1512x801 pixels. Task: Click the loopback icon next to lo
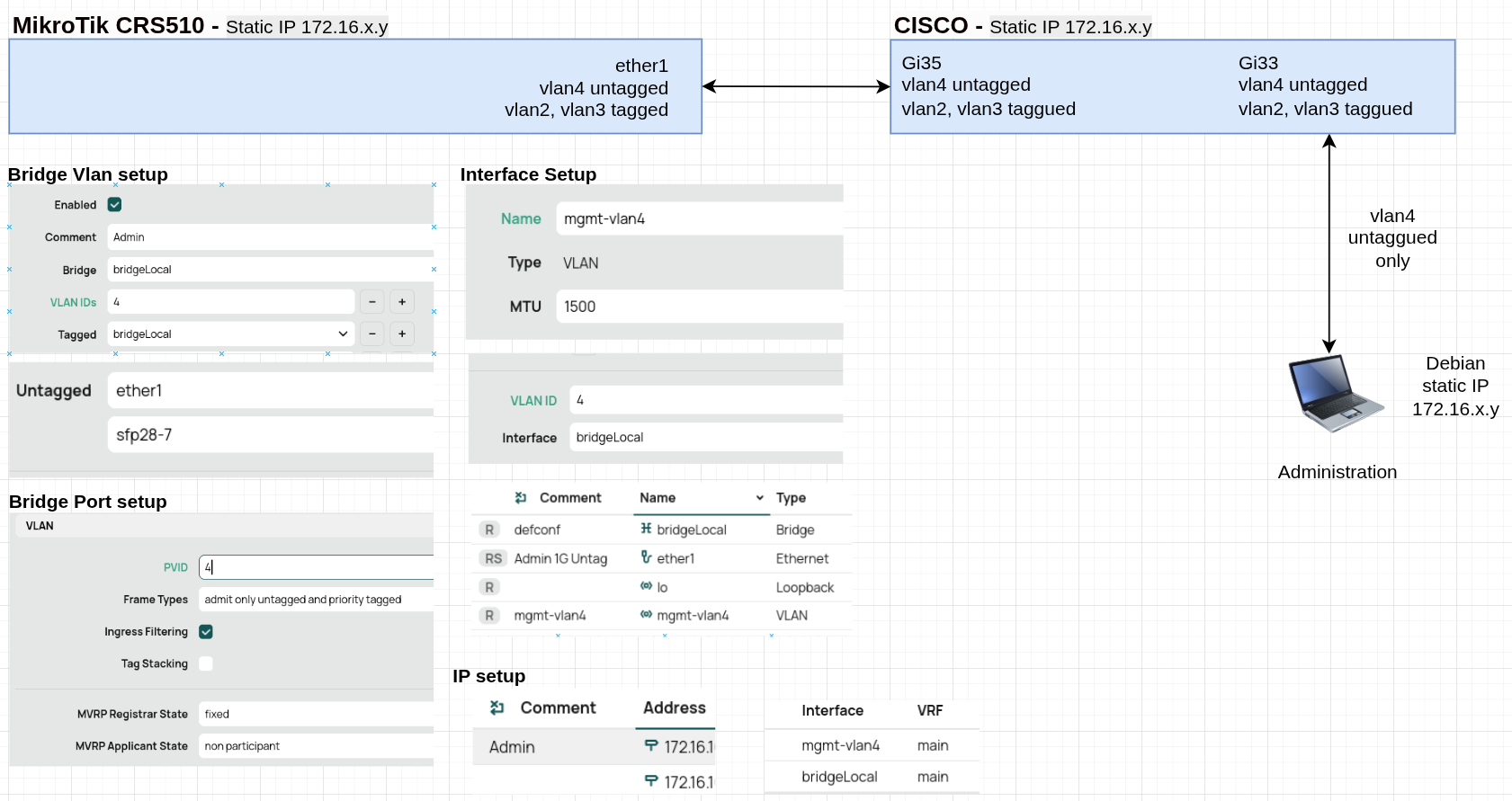coord(646,586)
